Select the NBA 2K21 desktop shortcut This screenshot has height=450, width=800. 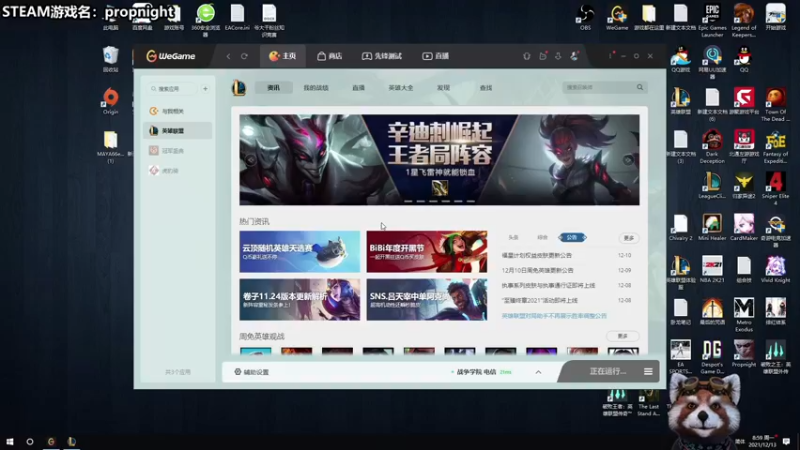[712, 269]
